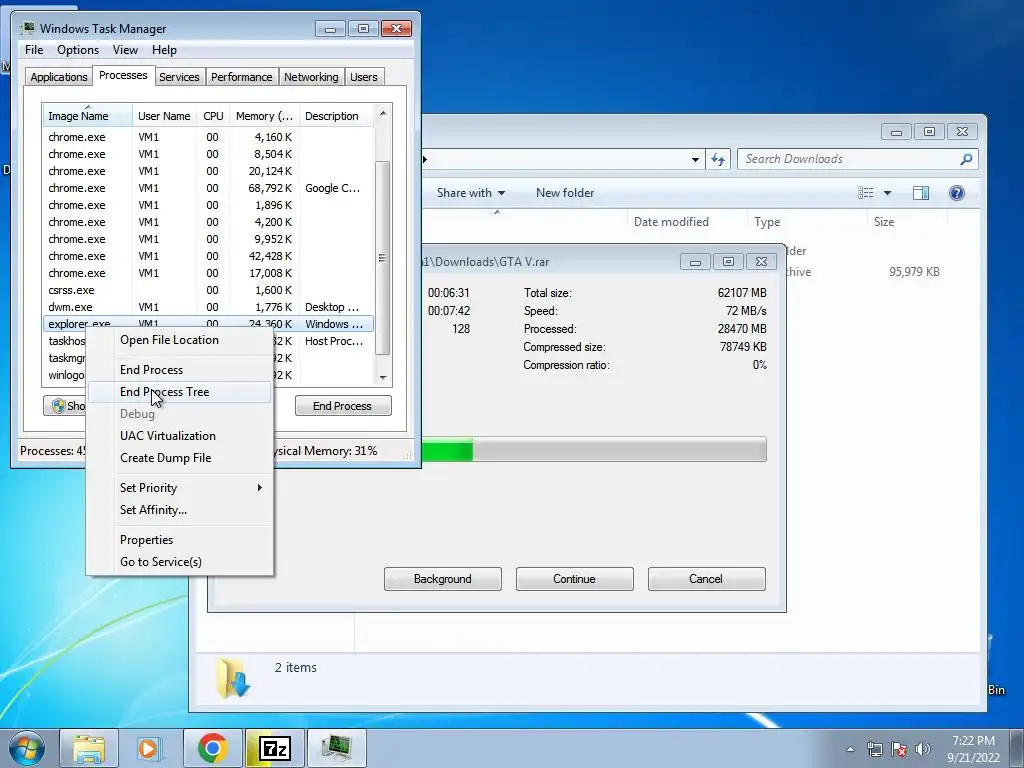Click the process list scrollbar thumb

(x=383, y=258)
